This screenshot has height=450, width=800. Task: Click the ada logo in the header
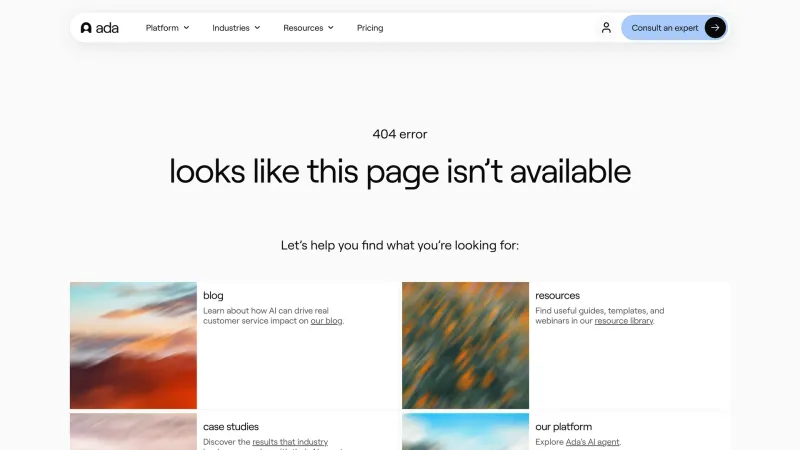(x=99, y=28)
